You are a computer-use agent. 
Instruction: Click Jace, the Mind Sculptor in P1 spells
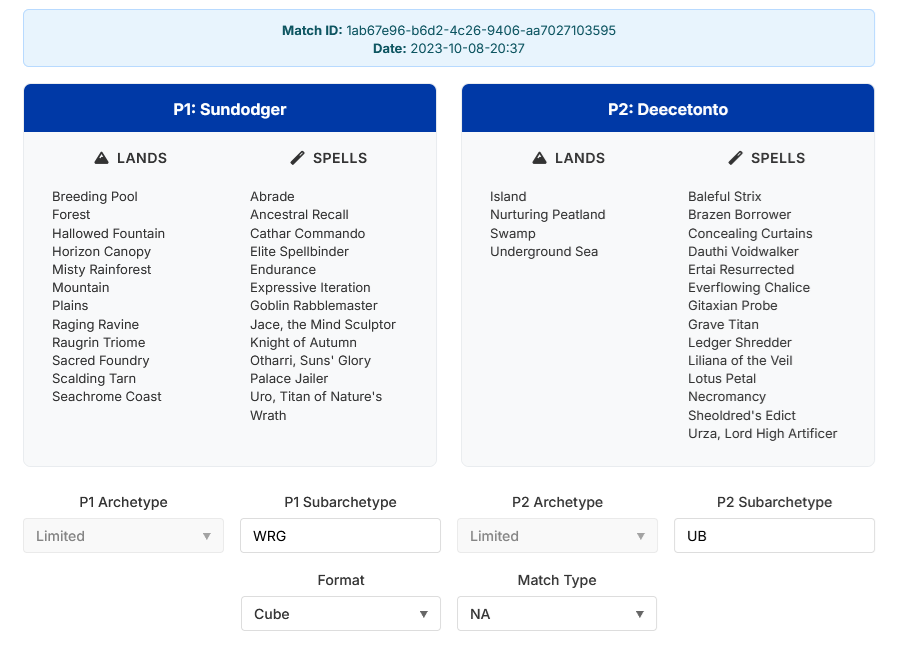click(323, 324)
